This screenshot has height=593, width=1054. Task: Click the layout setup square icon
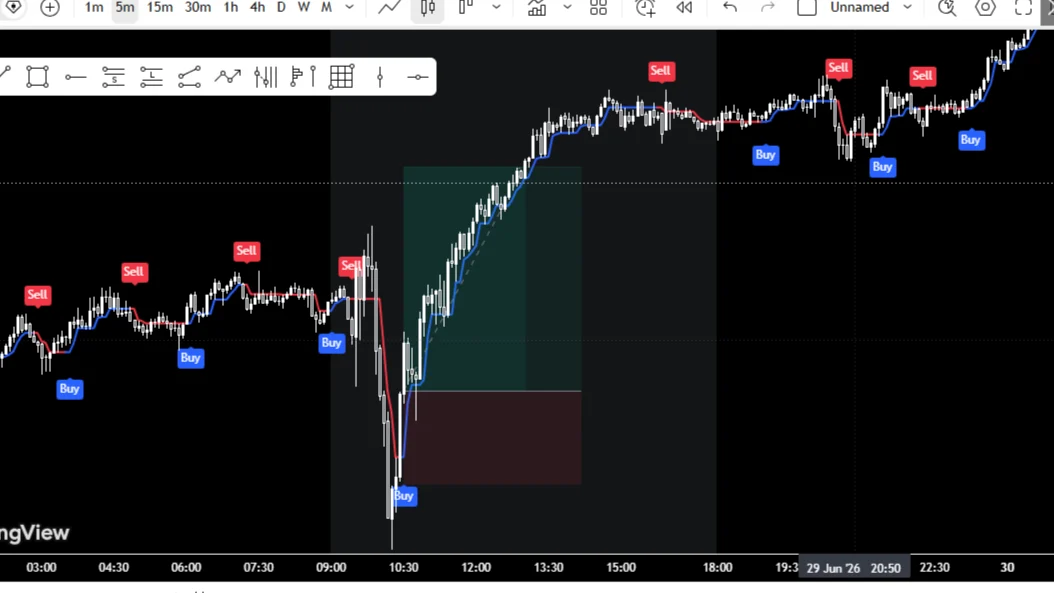(x=806, y=8)
